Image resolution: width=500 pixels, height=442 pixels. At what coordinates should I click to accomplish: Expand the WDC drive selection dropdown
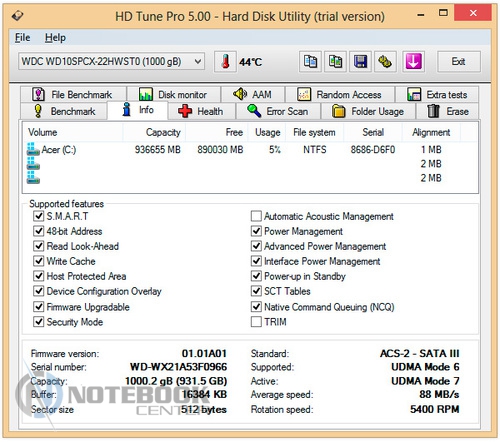(x=111, y=61)
